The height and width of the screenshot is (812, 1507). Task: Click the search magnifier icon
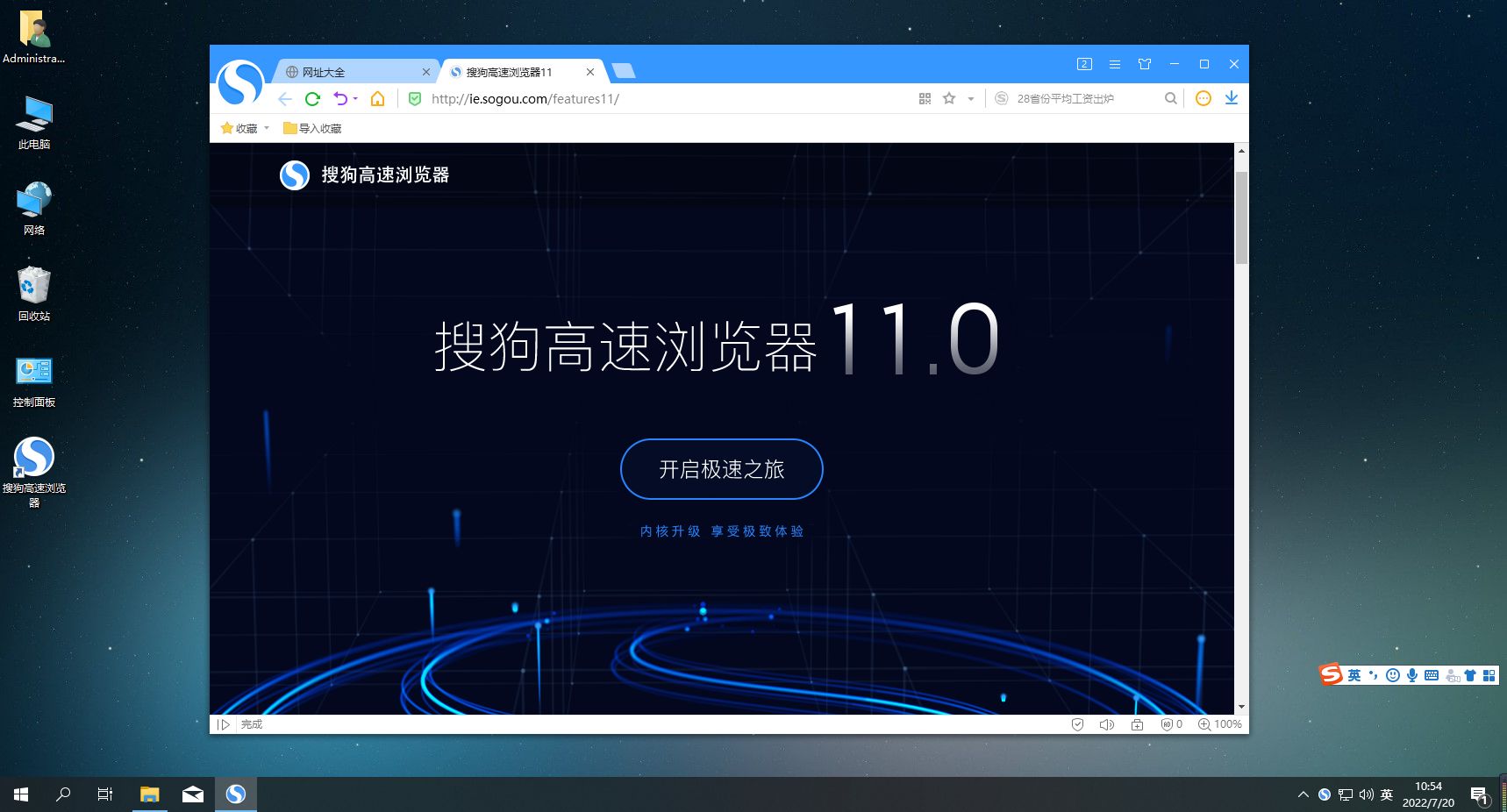pyautogui.click(x=1170, y=99)
